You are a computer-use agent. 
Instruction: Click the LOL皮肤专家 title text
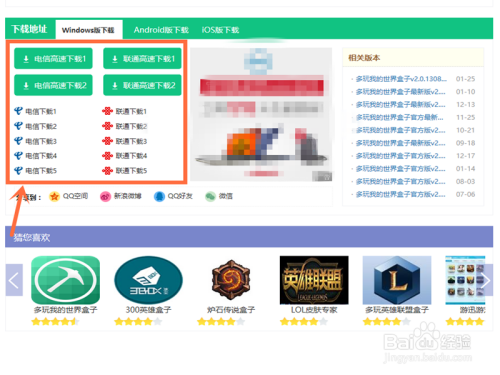pos(314,310)
